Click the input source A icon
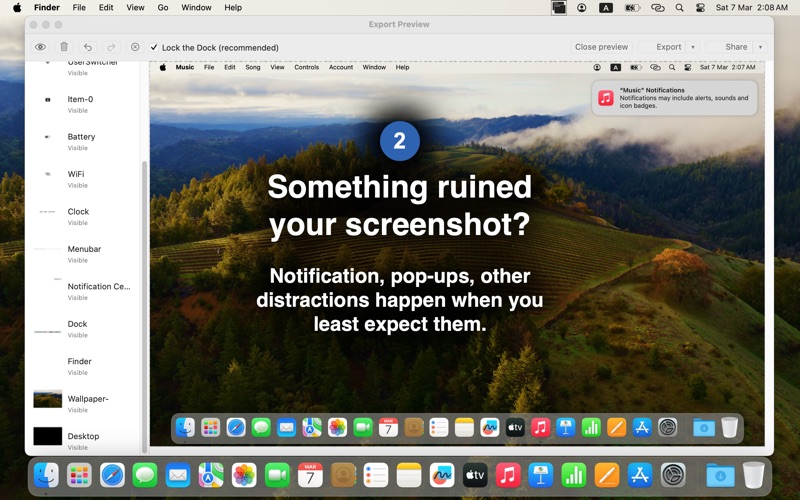 point(606,8)
